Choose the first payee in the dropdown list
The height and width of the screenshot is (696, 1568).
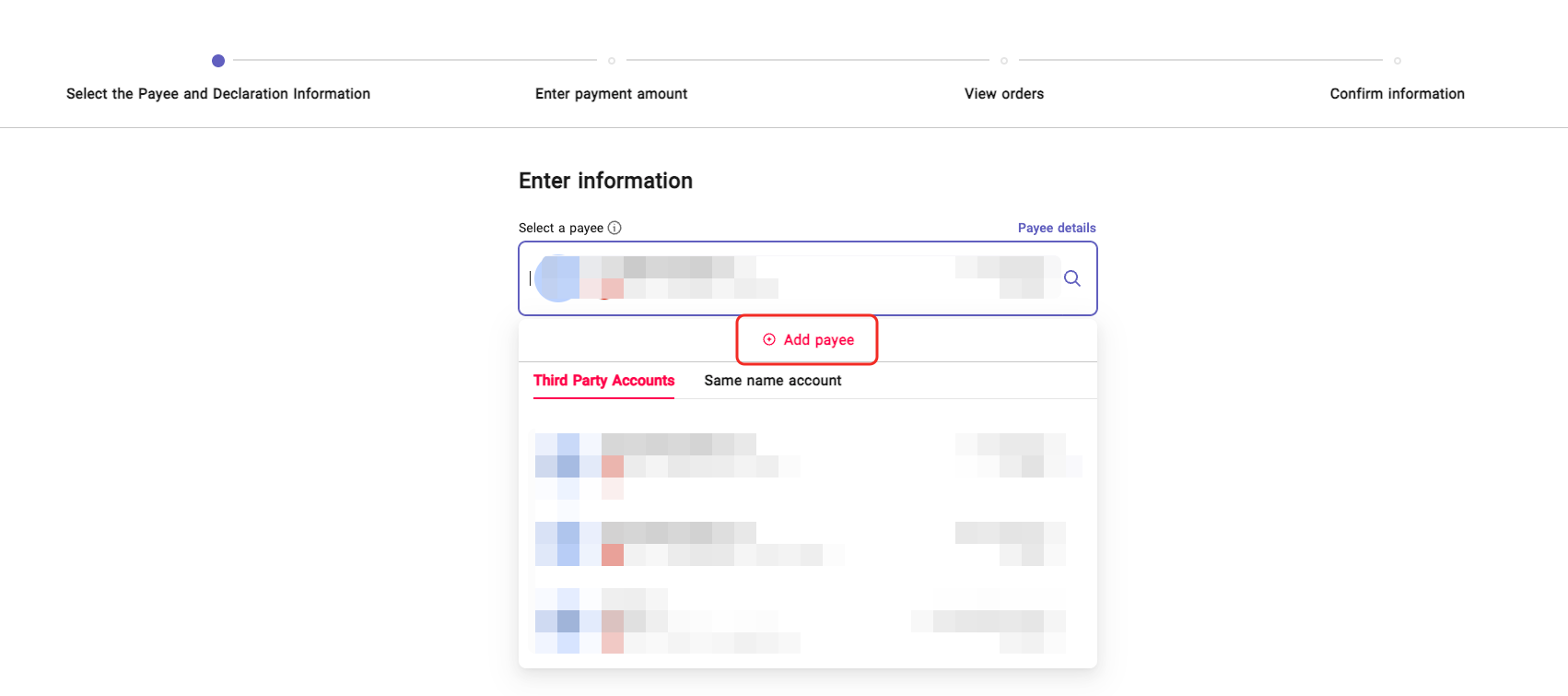tap(807, 456)
